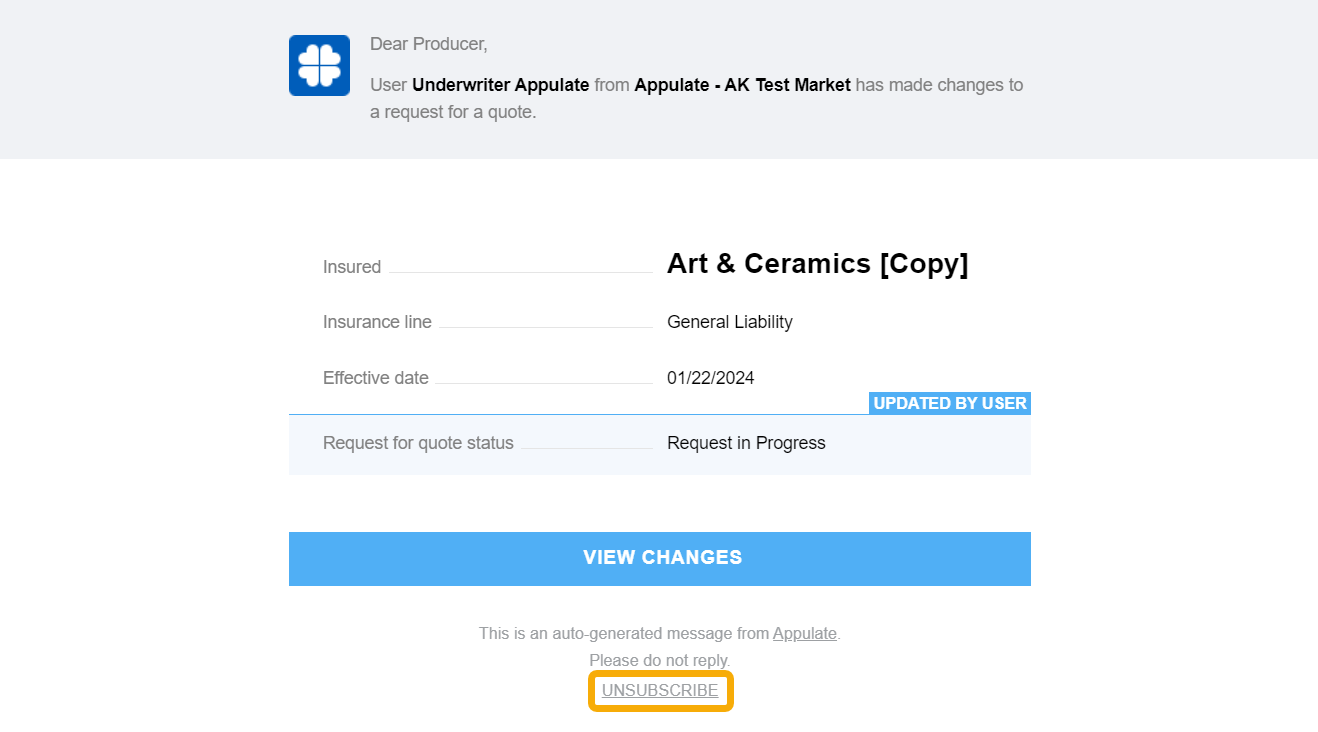The image size is (1318, 732).
Task: Select the Art & Ceramics [Copy] heading
Action: pos(817,264)
